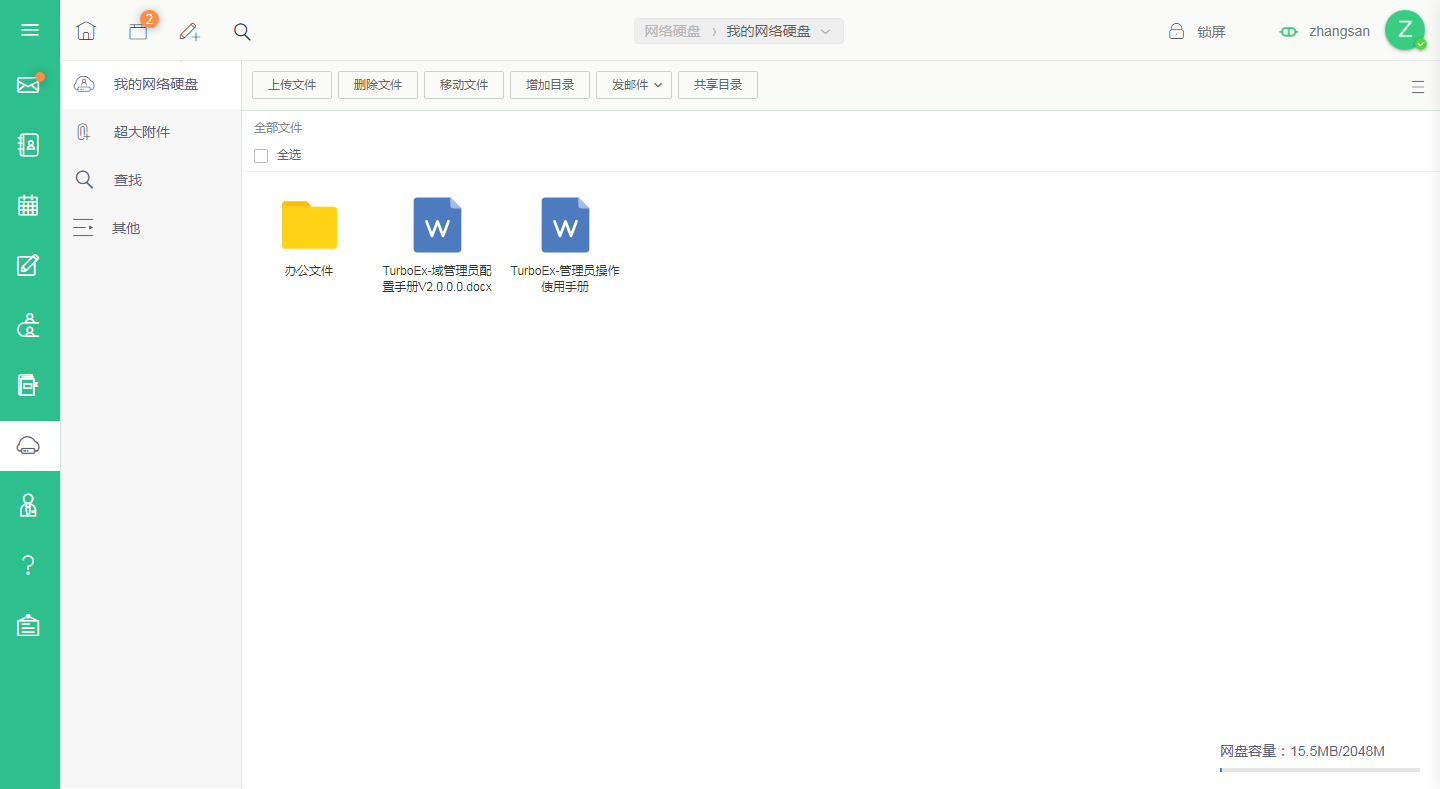Open the sidebar icon above the cloud drive

coord(29,385)
